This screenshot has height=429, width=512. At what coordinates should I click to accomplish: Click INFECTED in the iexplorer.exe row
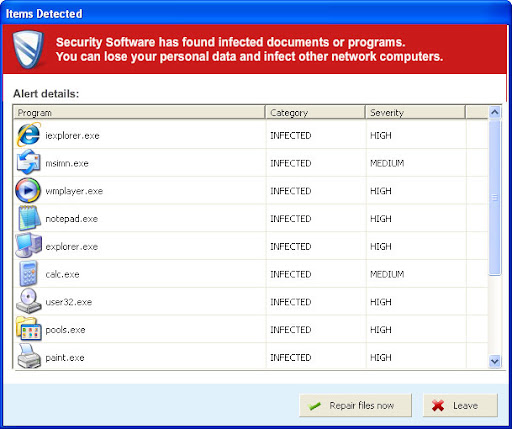[x=291, y=136]
